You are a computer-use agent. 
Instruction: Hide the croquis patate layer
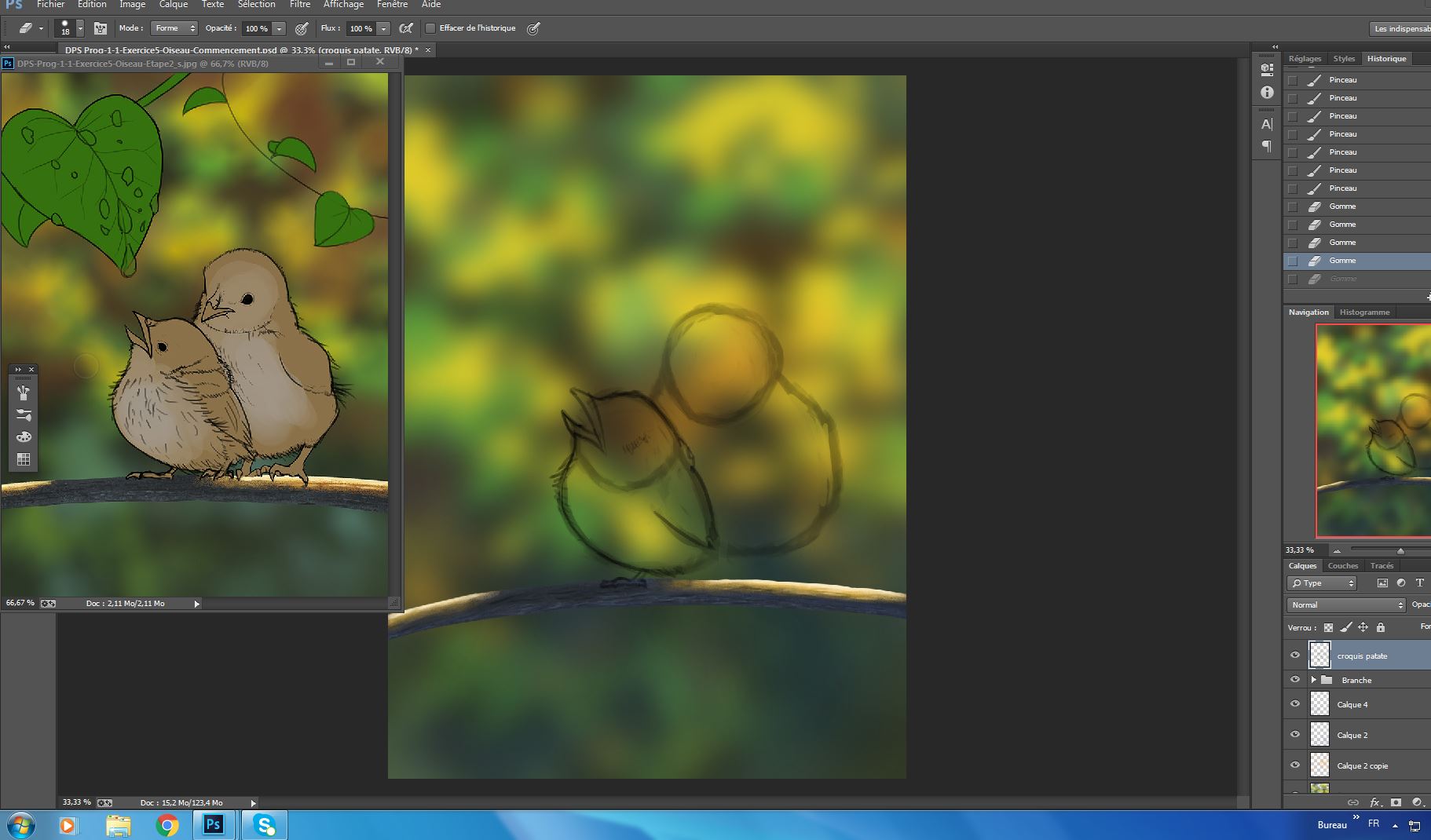click(1295, 656)
